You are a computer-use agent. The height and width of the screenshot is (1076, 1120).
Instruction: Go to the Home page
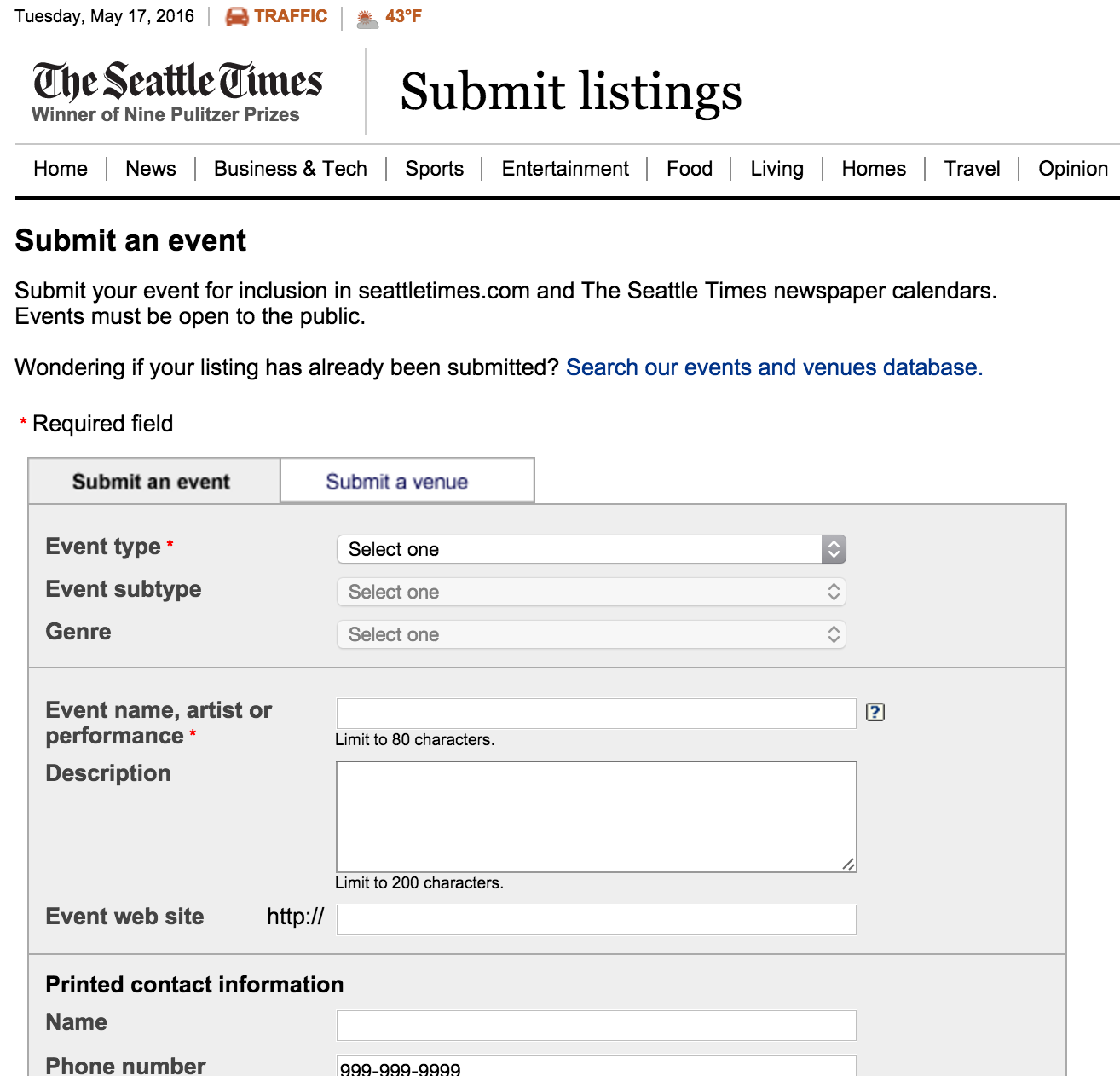(x=59, y=168)
